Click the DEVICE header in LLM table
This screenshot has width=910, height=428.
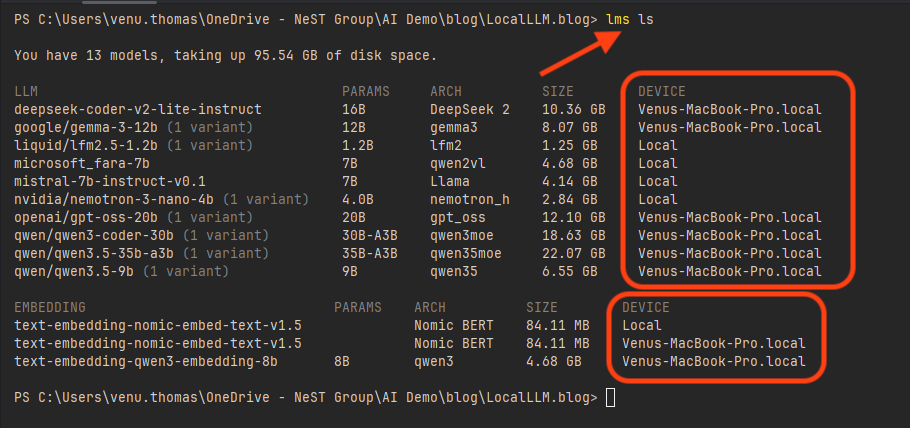coord(662,91)
